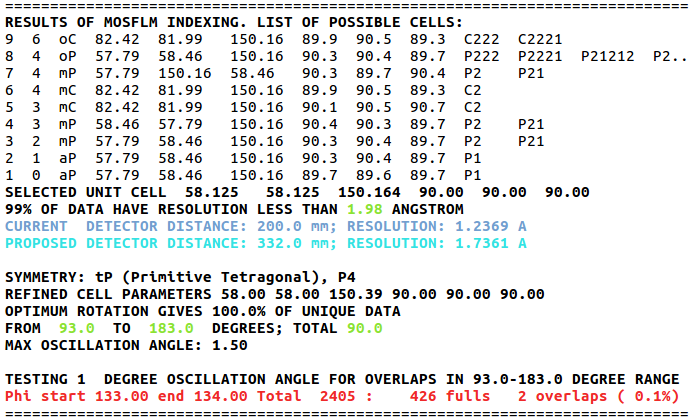Click current detector distance 200.0 mm
Screen dimensions: 695x418
click(297, 226)
